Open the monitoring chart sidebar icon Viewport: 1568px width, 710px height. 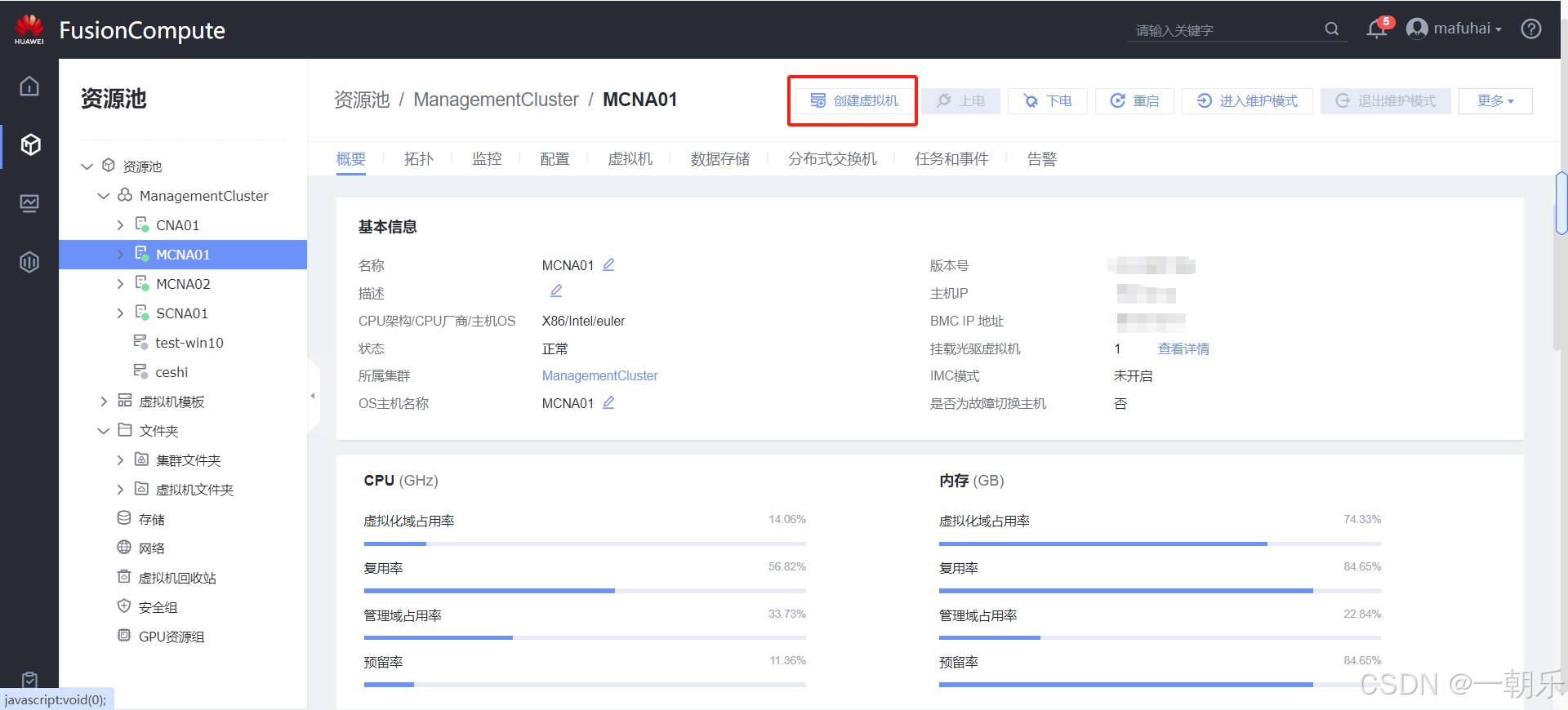29,203
